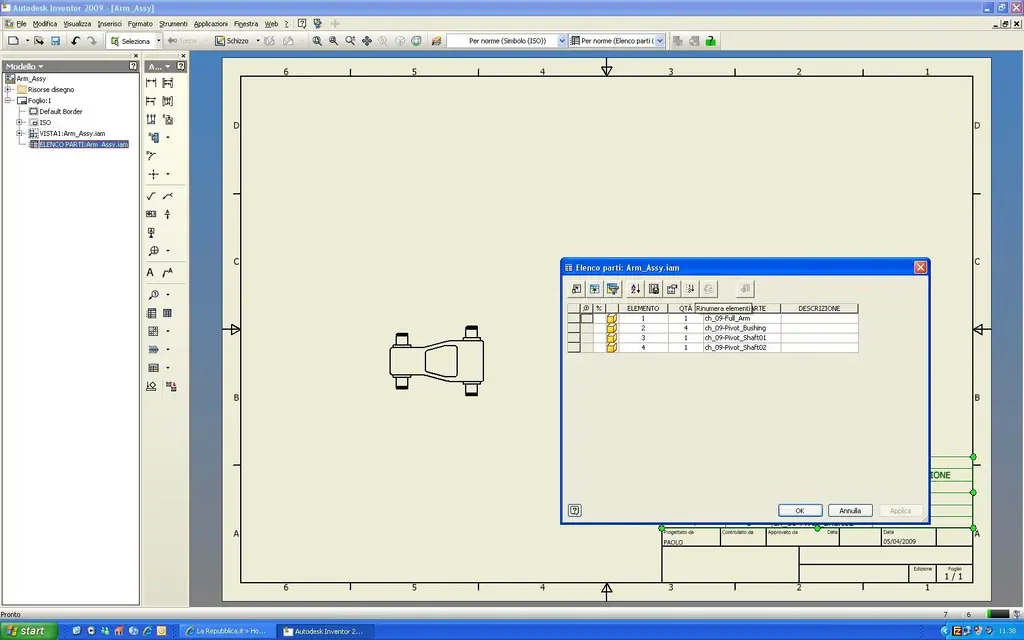Click the Schizzo button in toolbar
Image resolution: width=1024 pixels, height=640 pixels.
point(232,40)
